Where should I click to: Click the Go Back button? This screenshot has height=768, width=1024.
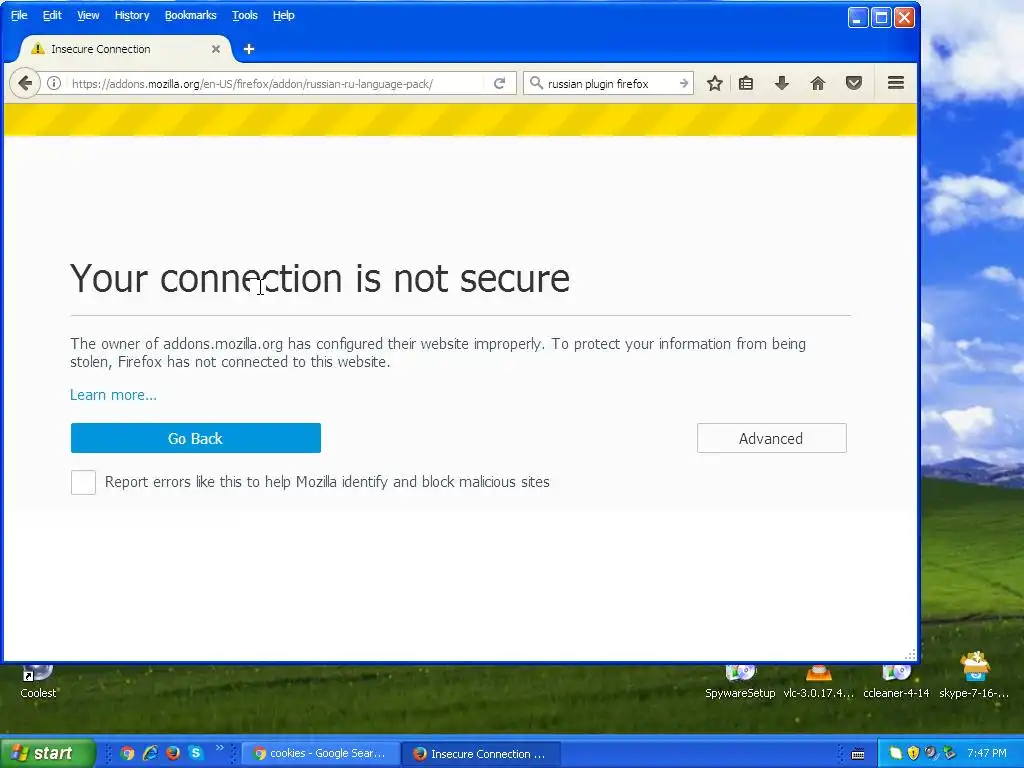tap(196, 438)
